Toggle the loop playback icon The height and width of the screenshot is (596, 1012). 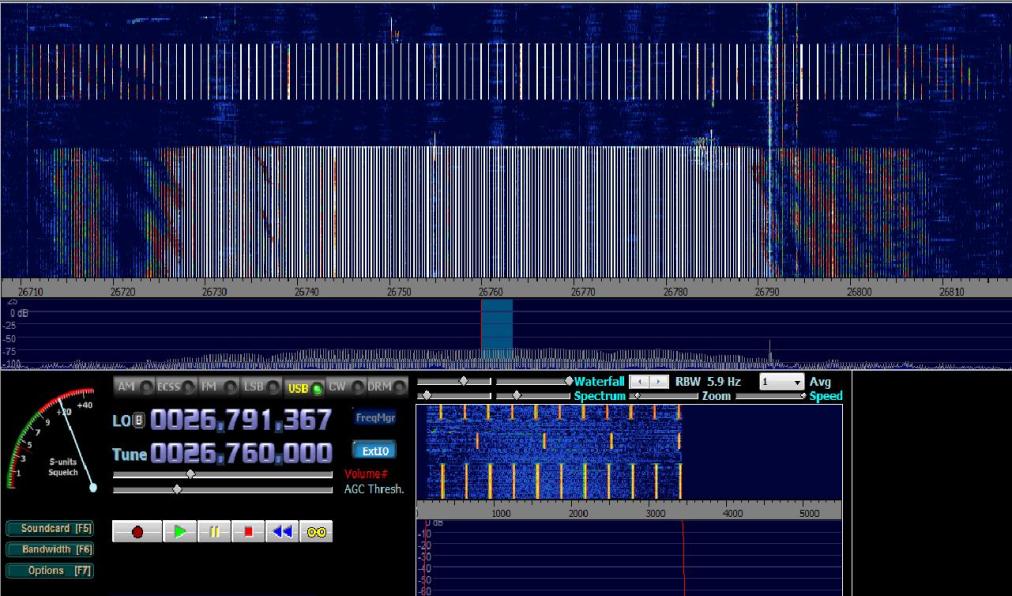click(316, 532)
